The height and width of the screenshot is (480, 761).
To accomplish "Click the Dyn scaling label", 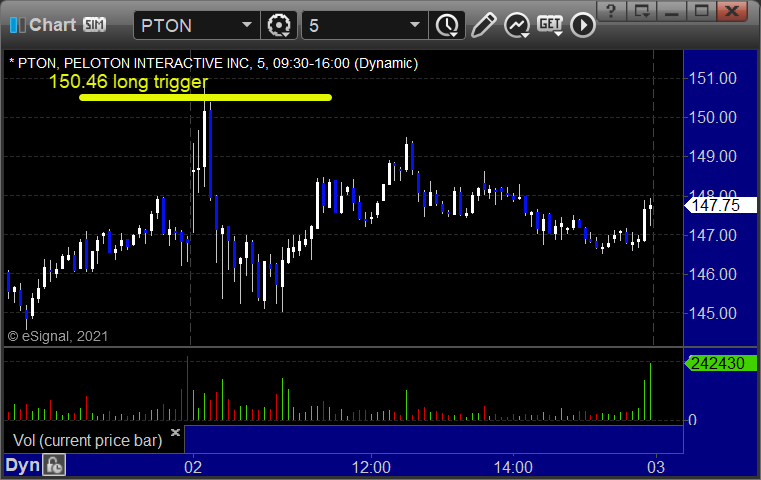I will 22,465.
